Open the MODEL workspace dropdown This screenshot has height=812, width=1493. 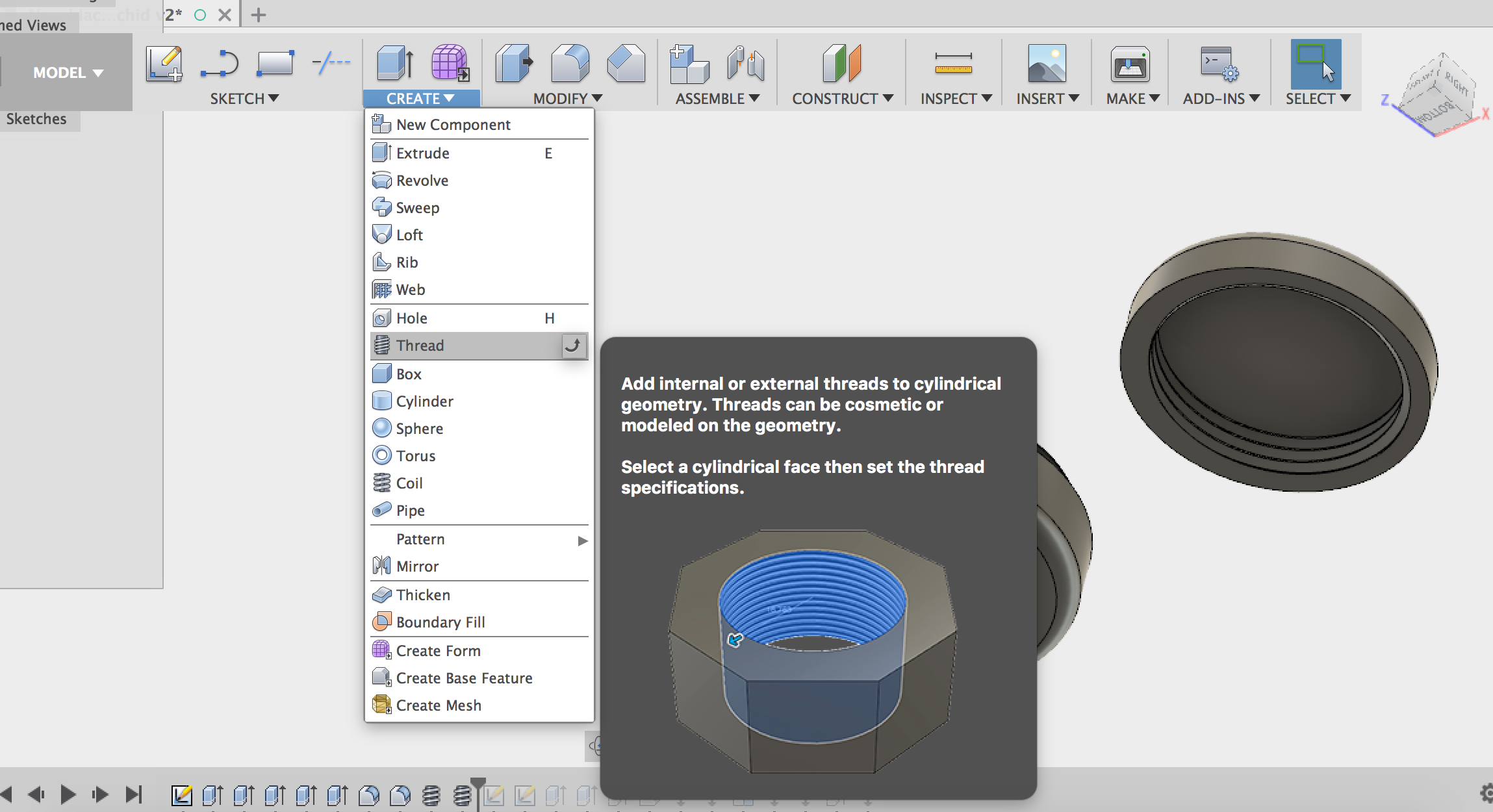68,72
